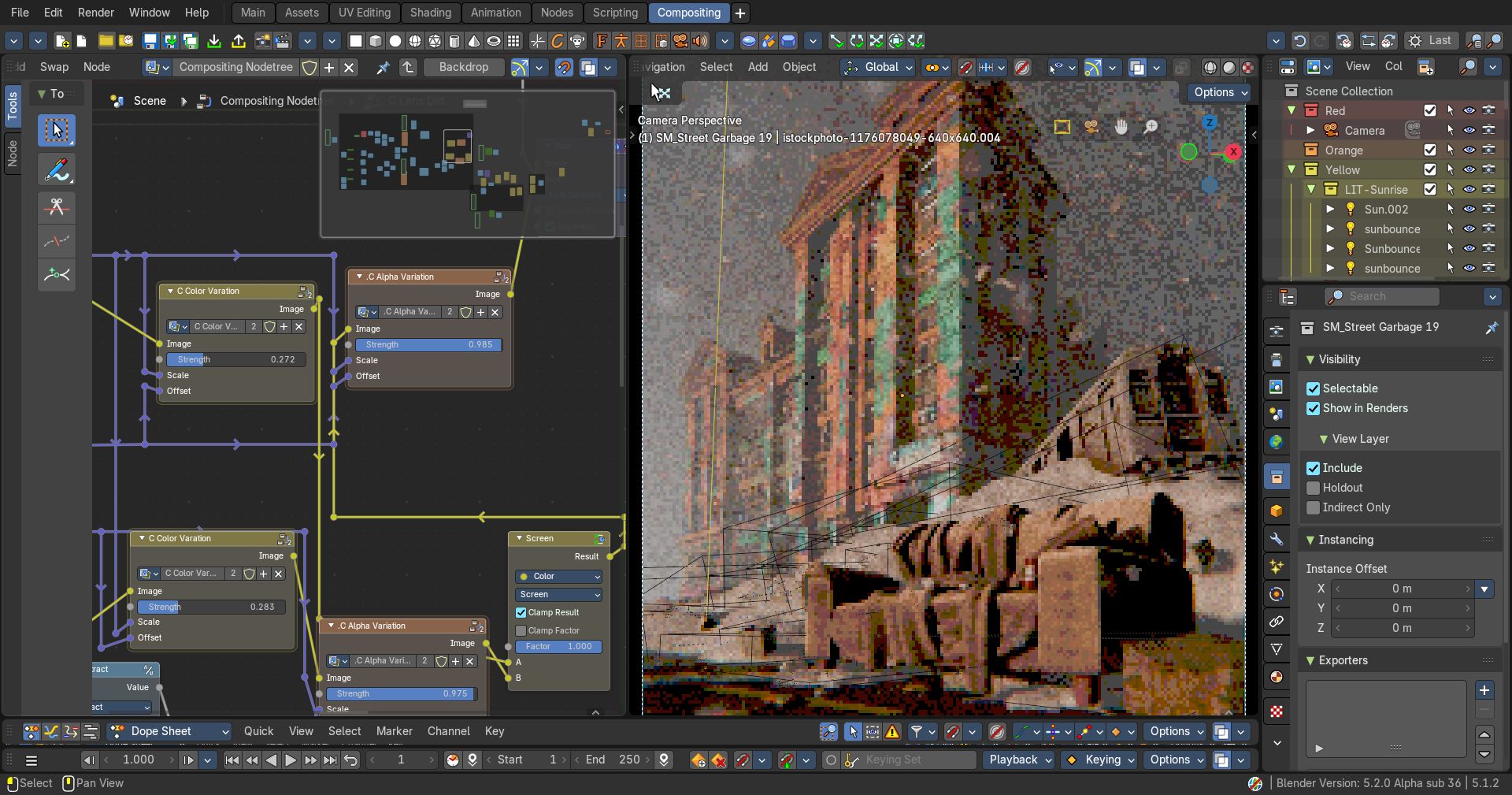Open the Object properties tab icon

(x=1277, y=511)
